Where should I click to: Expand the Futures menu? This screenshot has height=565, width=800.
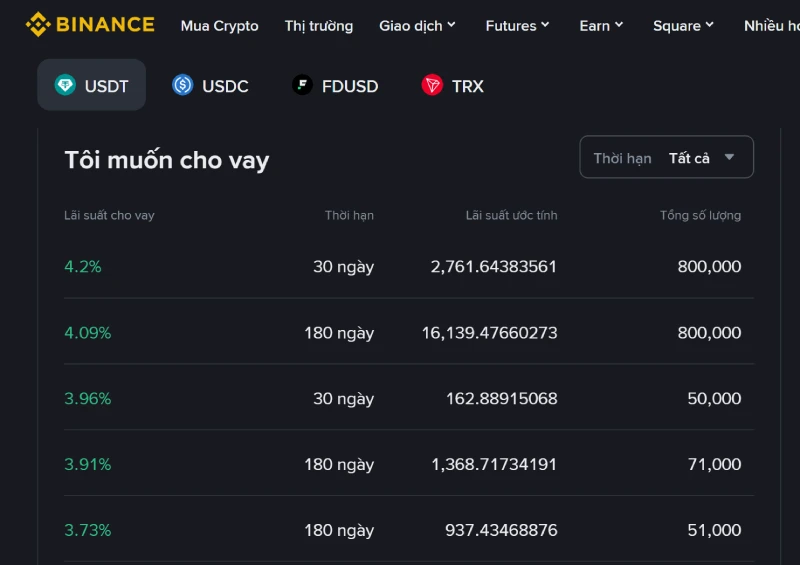tap(517, 26)
